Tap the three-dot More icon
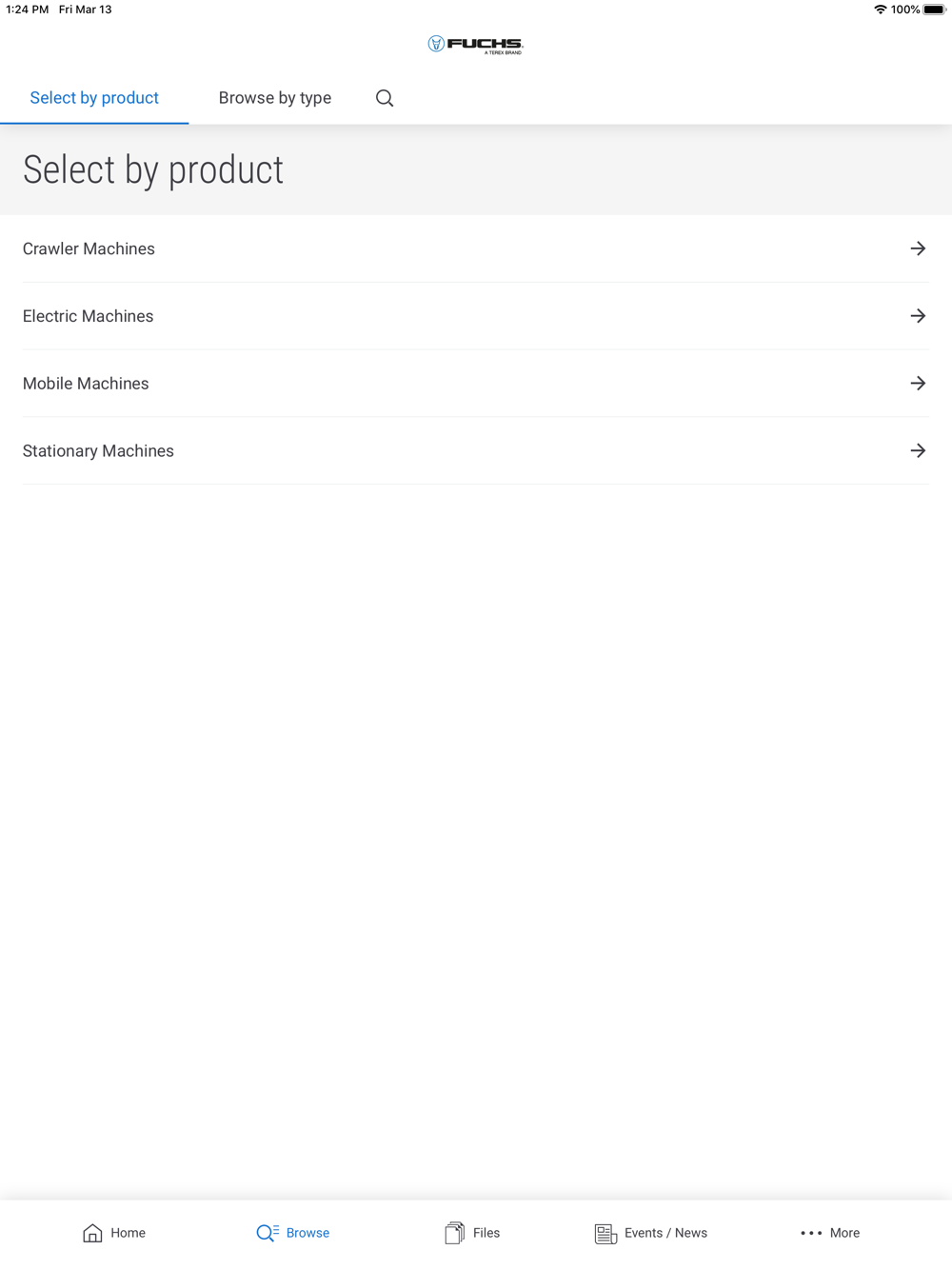The height and width of the screenshot is (1270, 952). click(x=811, y=1233)
